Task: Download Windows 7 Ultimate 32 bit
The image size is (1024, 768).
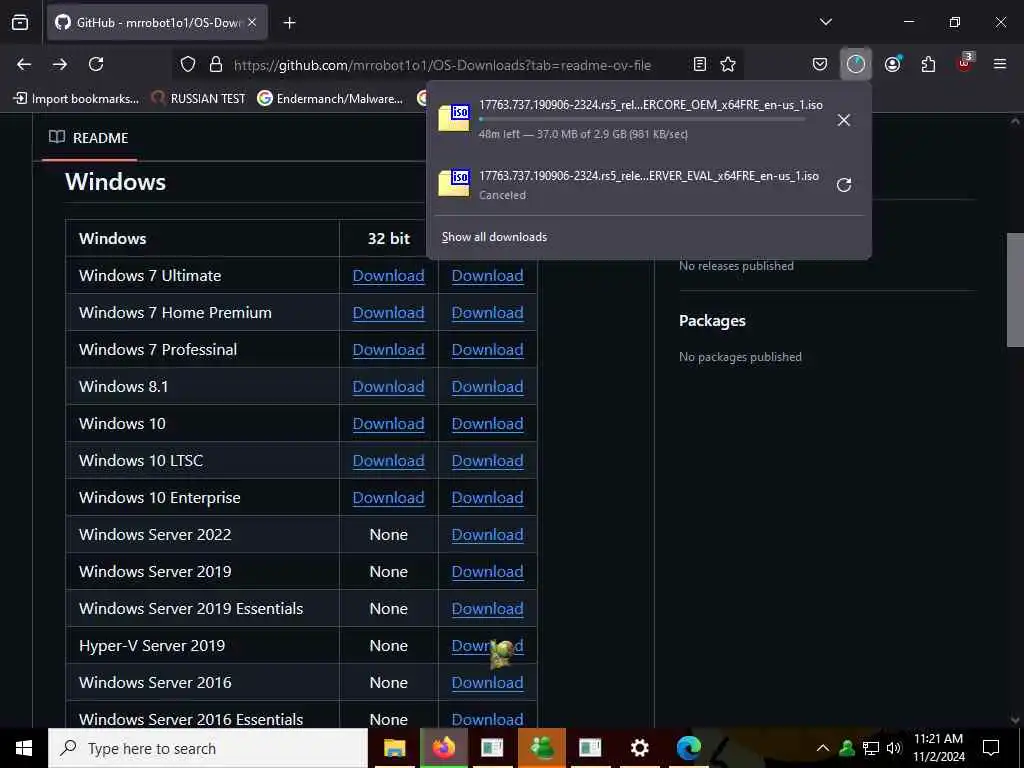Action: point(389,276)
